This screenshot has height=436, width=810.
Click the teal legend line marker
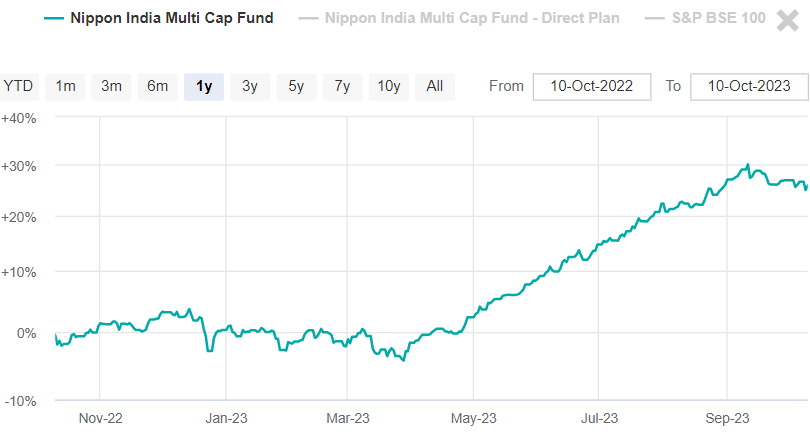[x=55, y=19]
